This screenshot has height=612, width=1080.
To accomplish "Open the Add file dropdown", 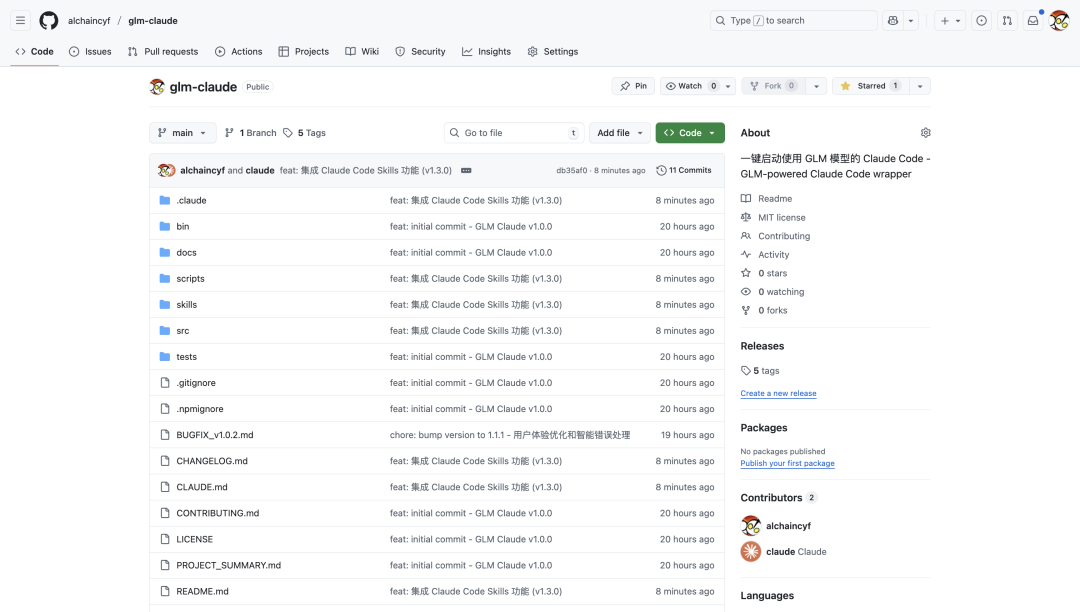I will [620, 133].
